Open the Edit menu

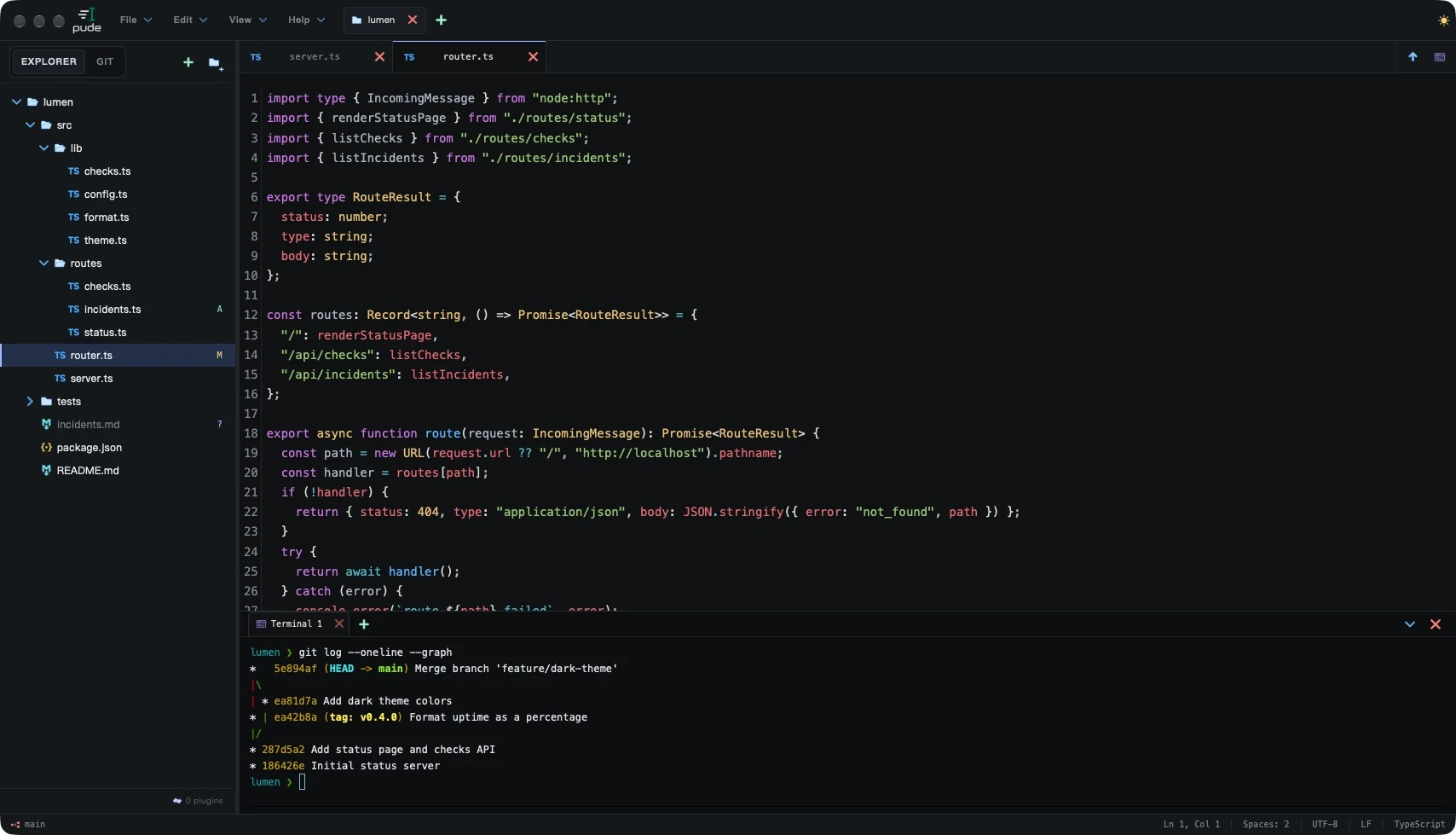pos(190,20)
